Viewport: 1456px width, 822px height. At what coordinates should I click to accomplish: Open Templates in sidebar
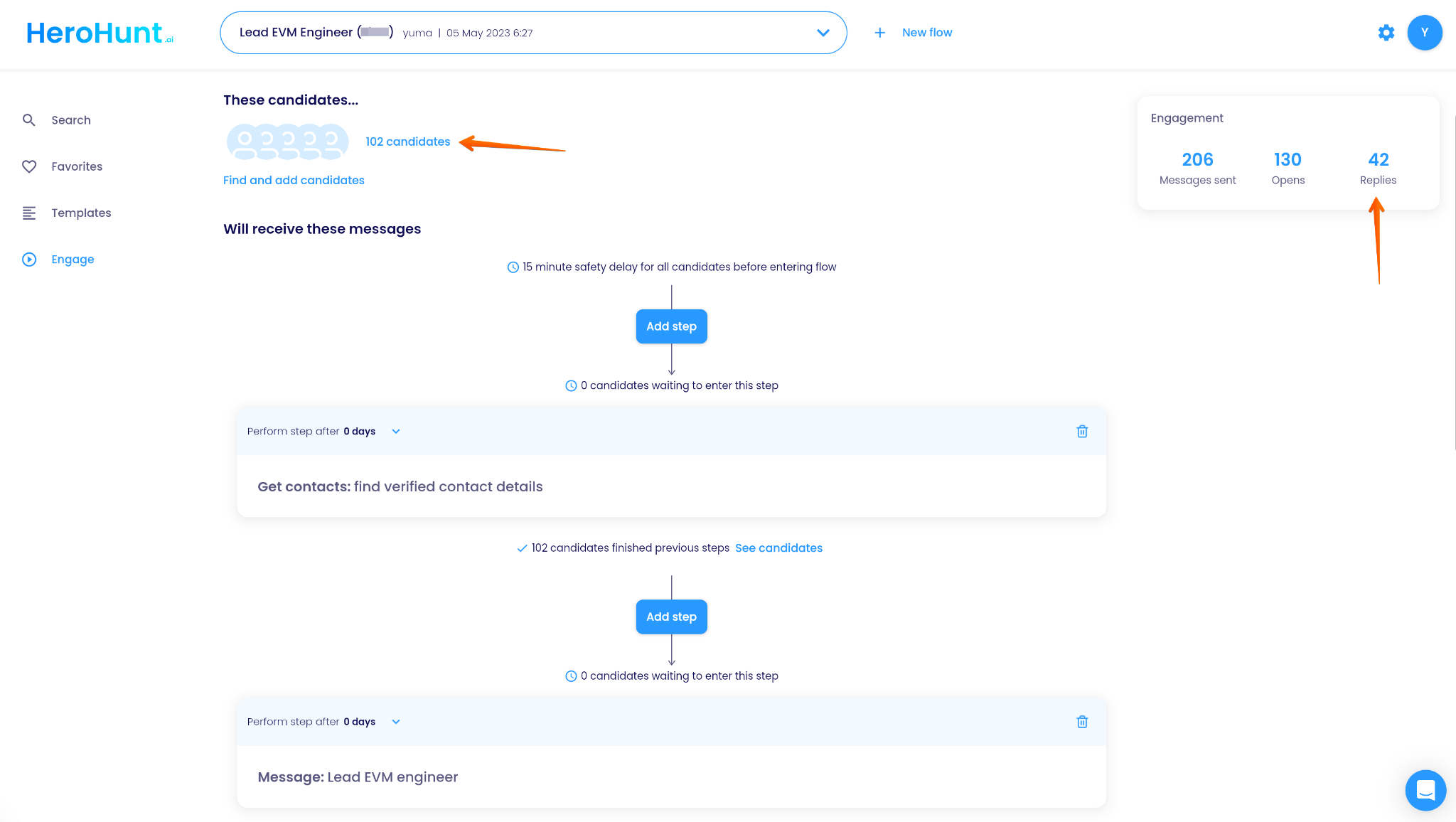81,213
